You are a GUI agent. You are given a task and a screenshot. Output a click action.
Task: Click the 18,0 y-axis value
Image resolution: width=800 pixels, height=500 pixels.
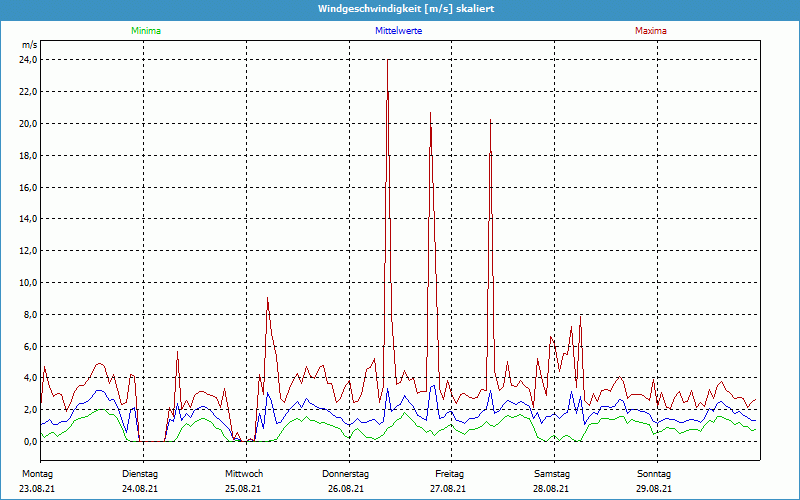pyautogui.click(x=29, y=156)
